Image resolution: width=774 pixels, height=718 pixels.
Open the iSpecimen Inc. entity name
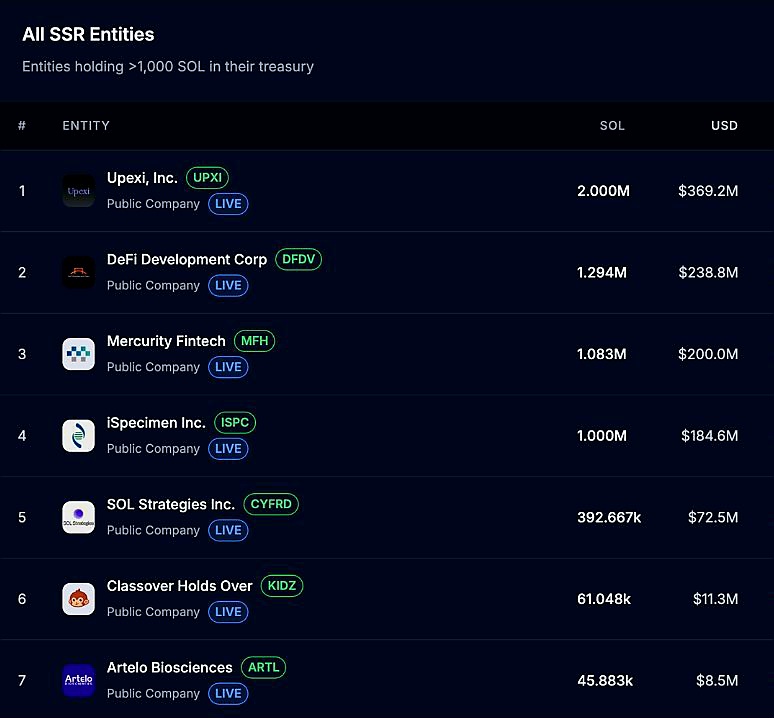[156, 423]
